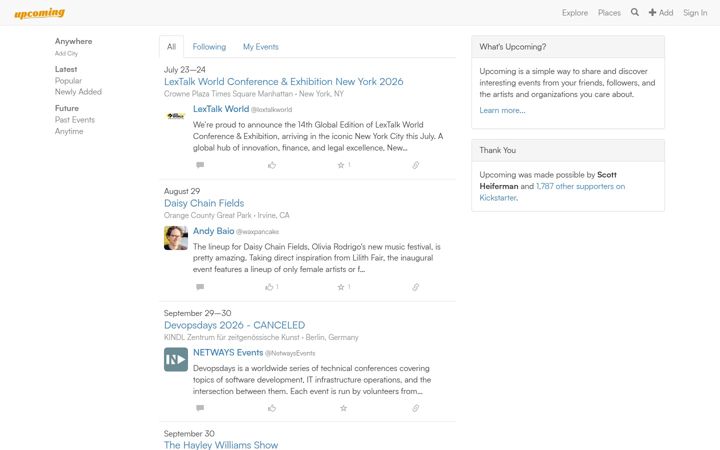Click link icon on LexTalk event
Viewport: 720px width, 450px height.
[x=415, y=165]
